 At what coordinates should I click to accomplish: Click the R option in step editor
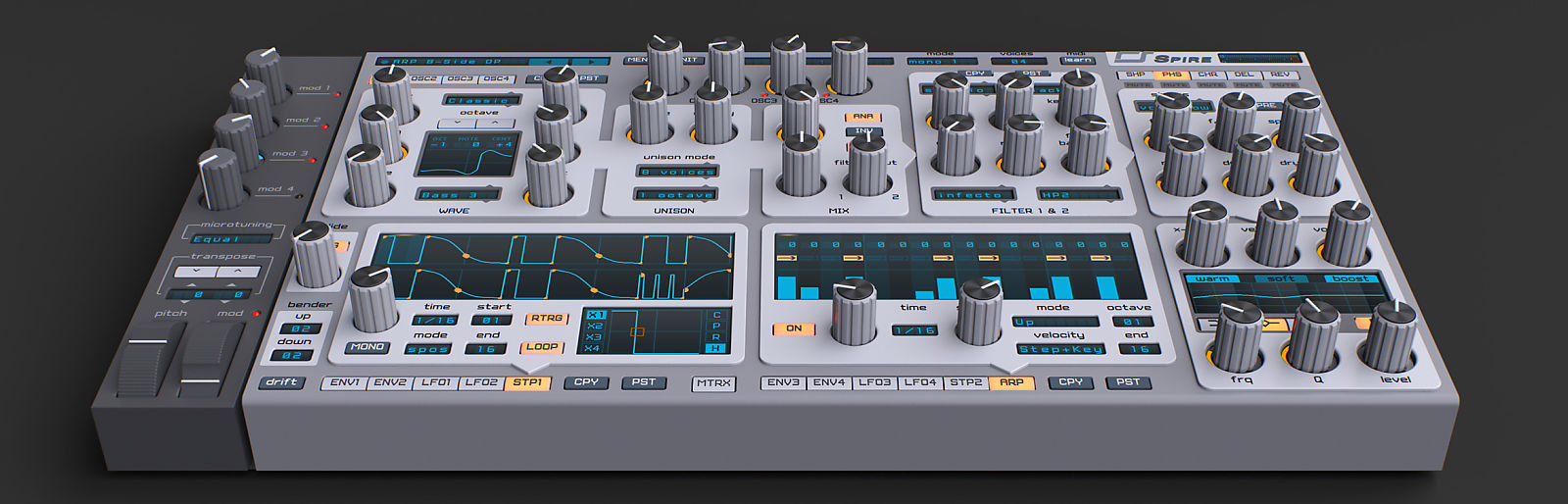click(x=716, y=337)
